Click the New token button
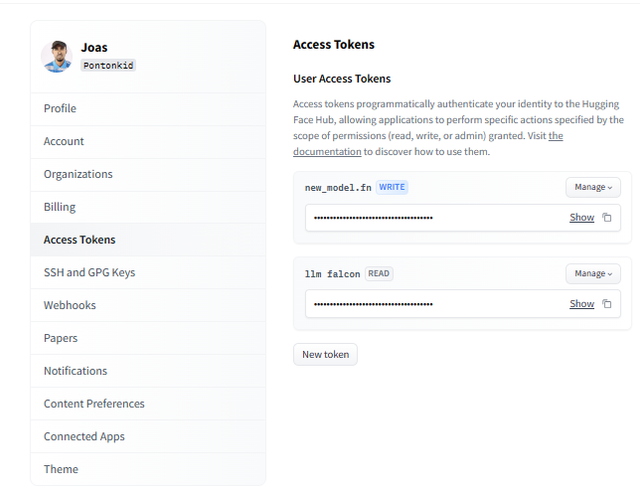 tap(325, 355)
